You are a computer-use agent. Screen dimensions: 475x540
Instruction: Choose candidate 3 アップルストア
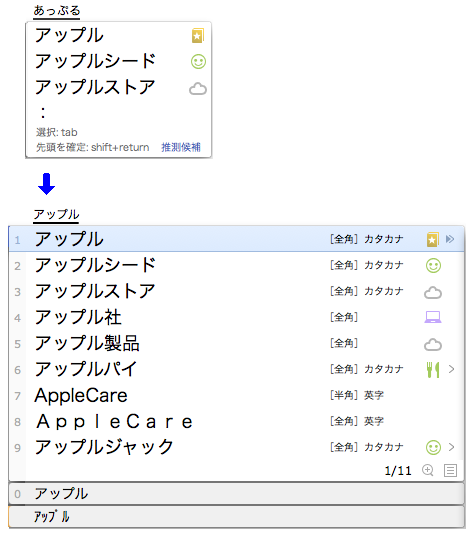click(236, 291)
